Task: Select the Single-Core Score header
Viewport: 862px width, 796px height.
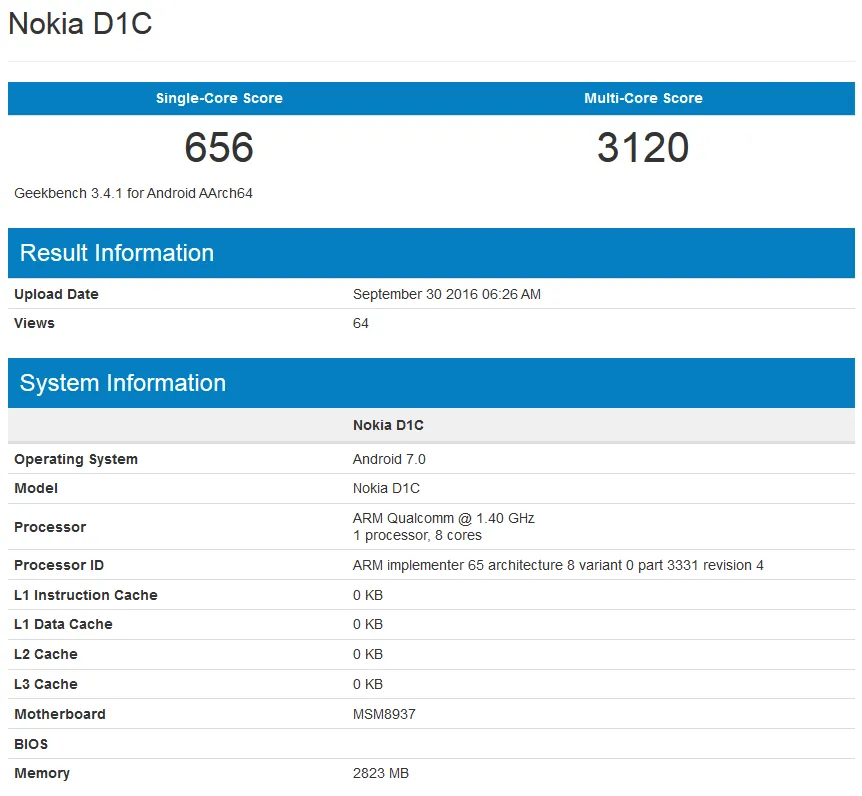Action: [x=218, y=98]
